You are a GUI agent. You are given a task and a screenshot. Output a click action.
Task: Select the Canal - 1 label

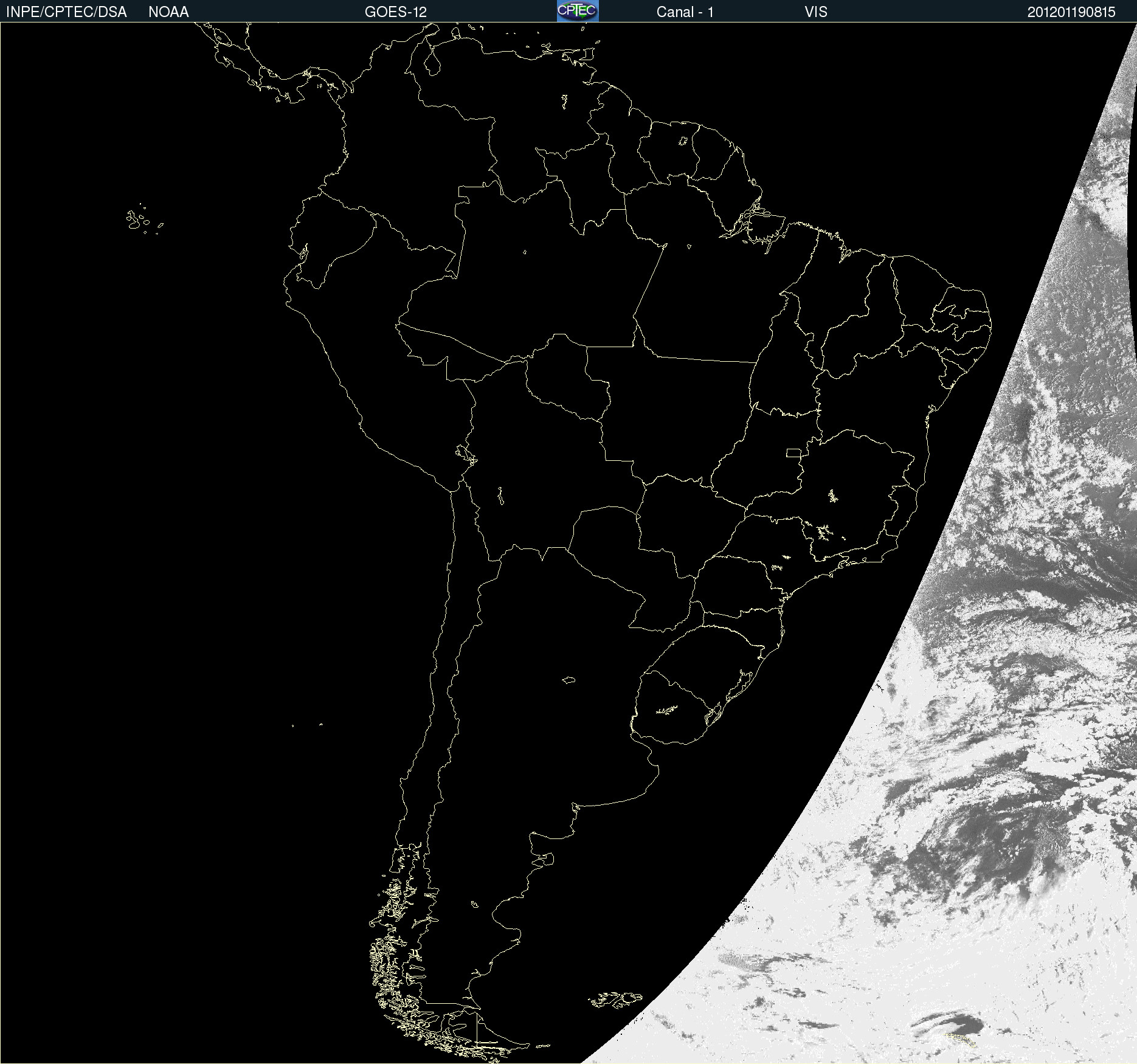click(685, 12)
